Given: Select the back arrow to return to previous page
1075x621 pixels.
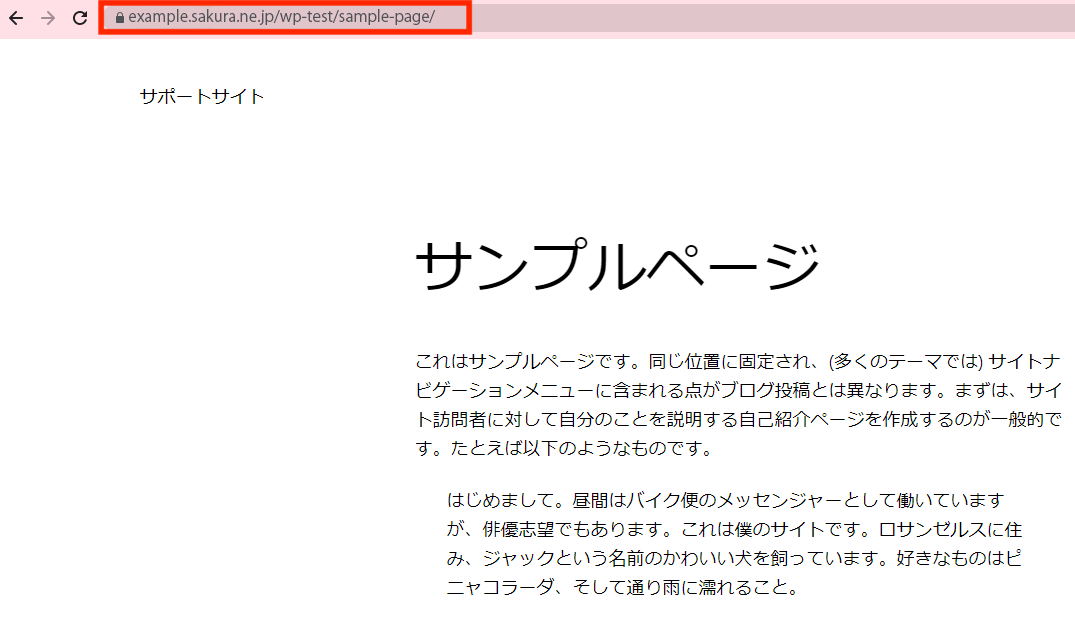Looking at the screenshot, I should [x=14, y=18].
